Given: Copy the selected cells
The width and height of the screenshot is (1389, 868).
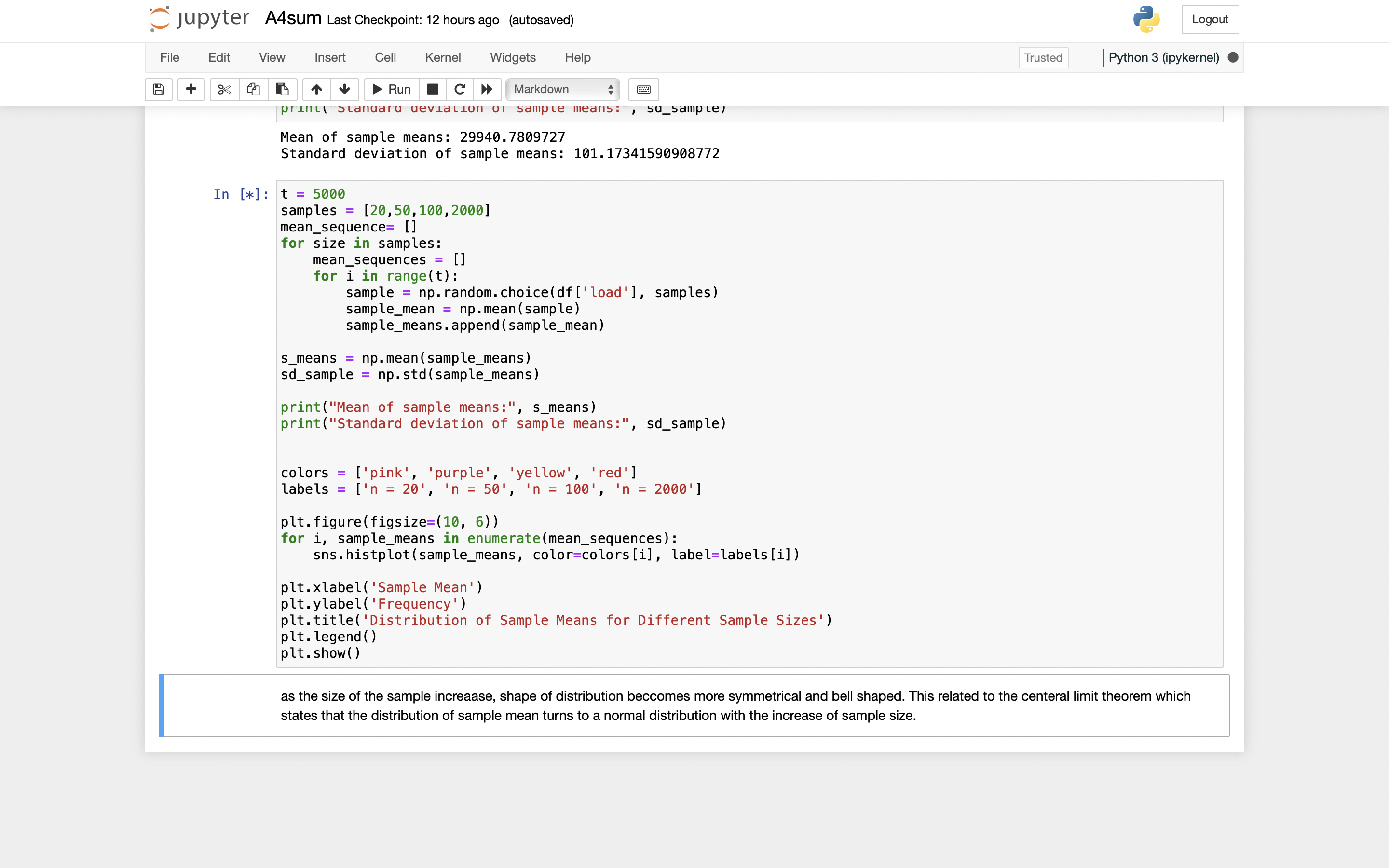Looking at the screenshot, I should click(253, 89).
